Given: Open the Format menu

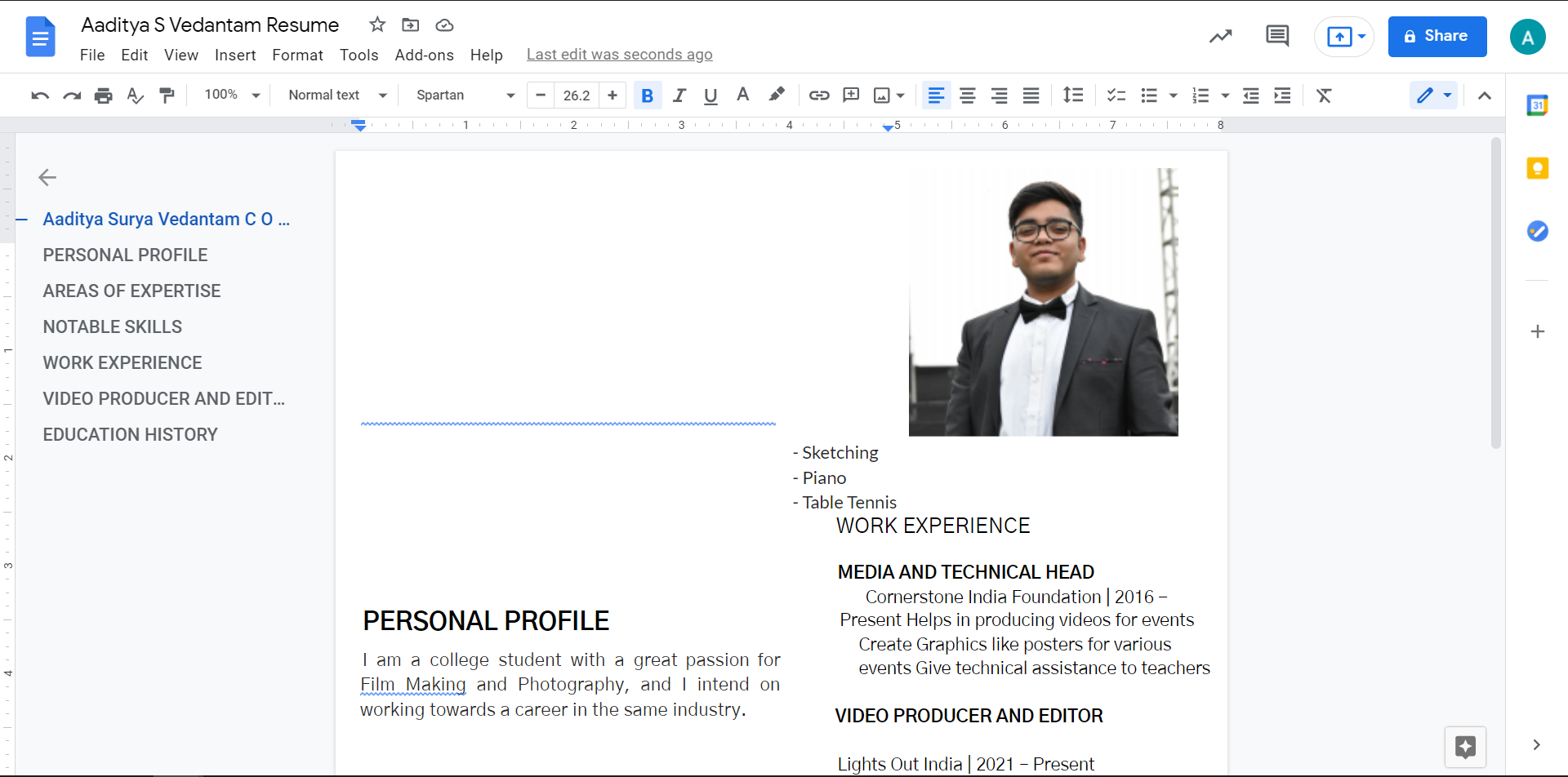Looking at the screenshot, I should tap(297, 55).
